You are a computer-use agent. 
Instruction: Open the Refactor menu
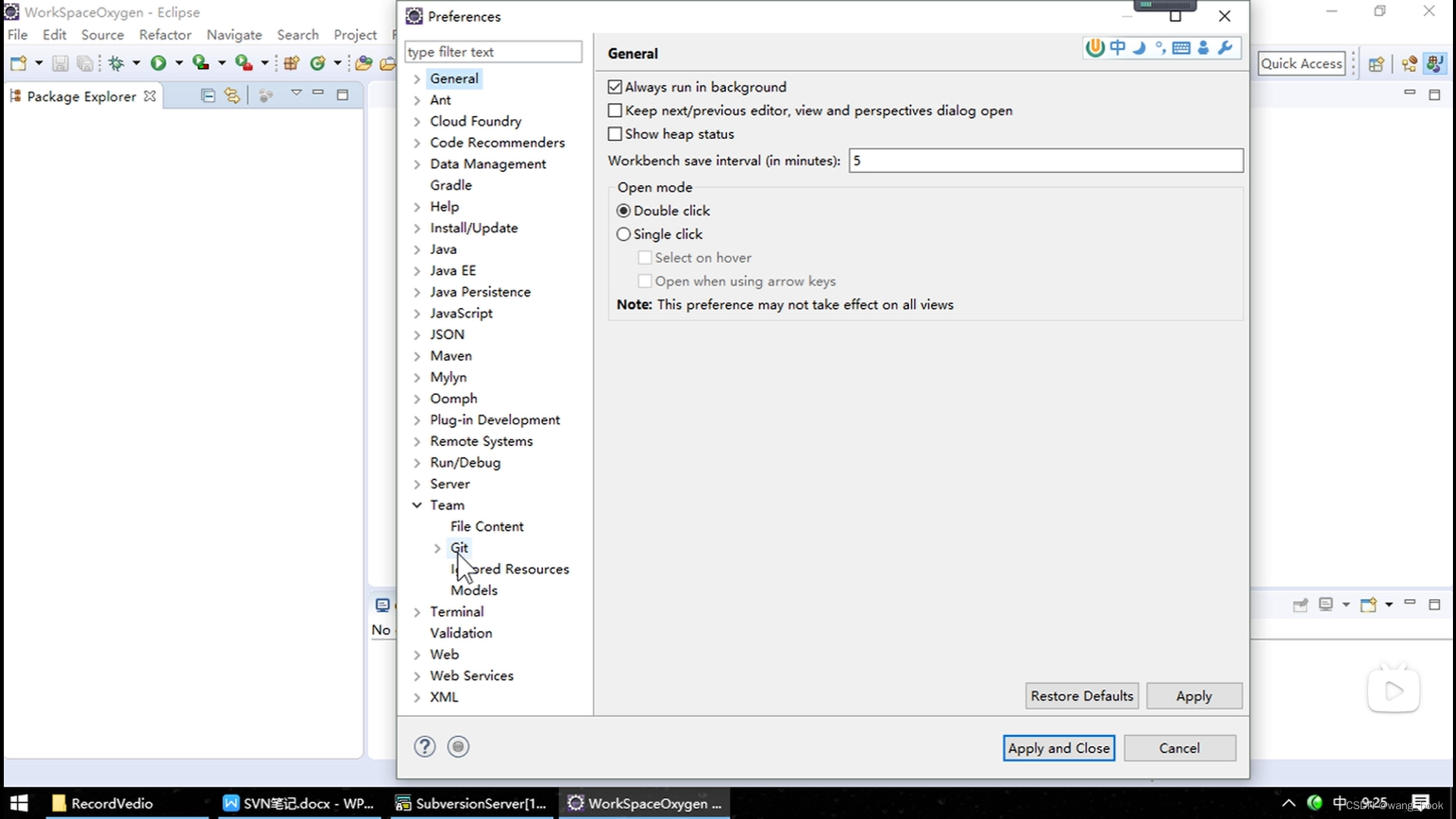click(165, 35)
